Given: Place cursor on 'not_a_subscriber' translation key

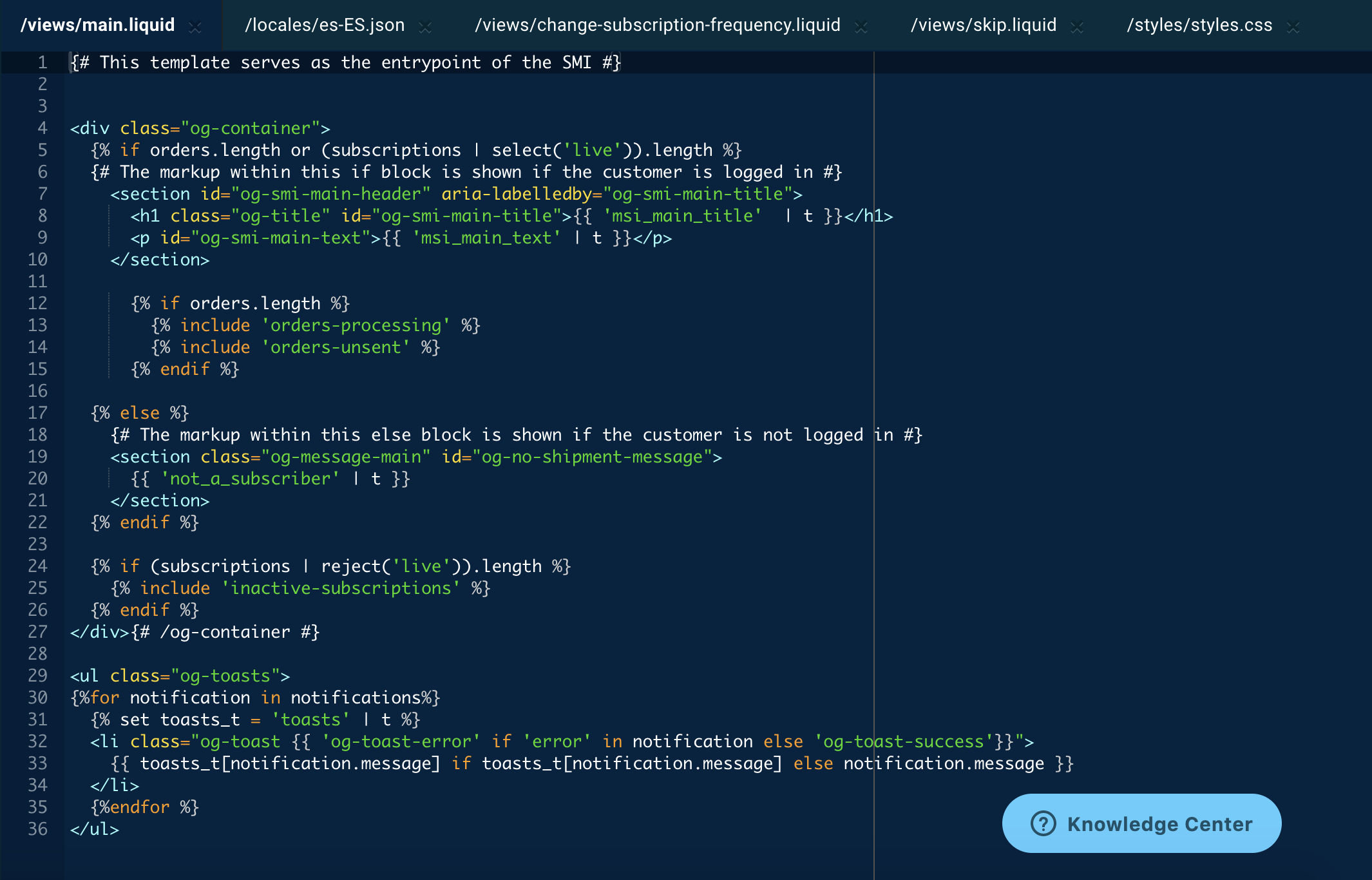Looking at the screenshot, I should click(250, 479).
